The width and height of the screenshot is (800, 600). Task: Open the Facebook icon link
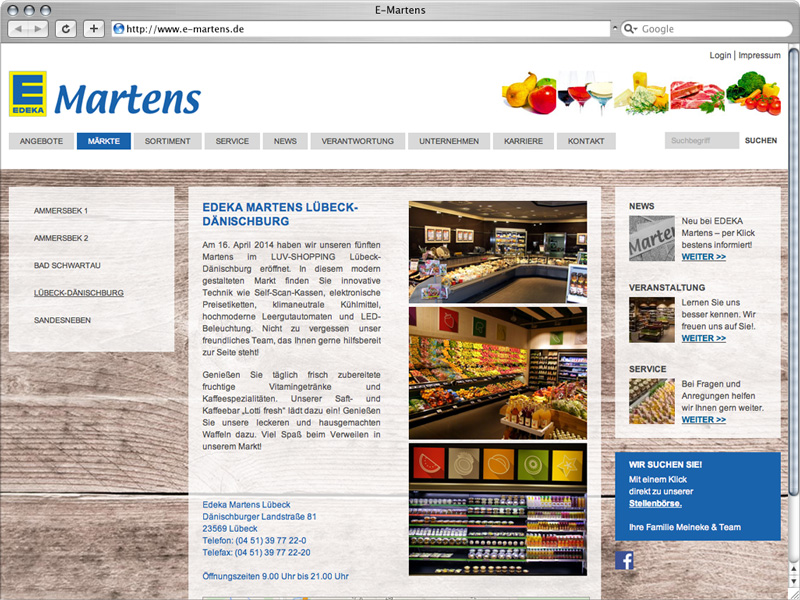coord(624,560)
